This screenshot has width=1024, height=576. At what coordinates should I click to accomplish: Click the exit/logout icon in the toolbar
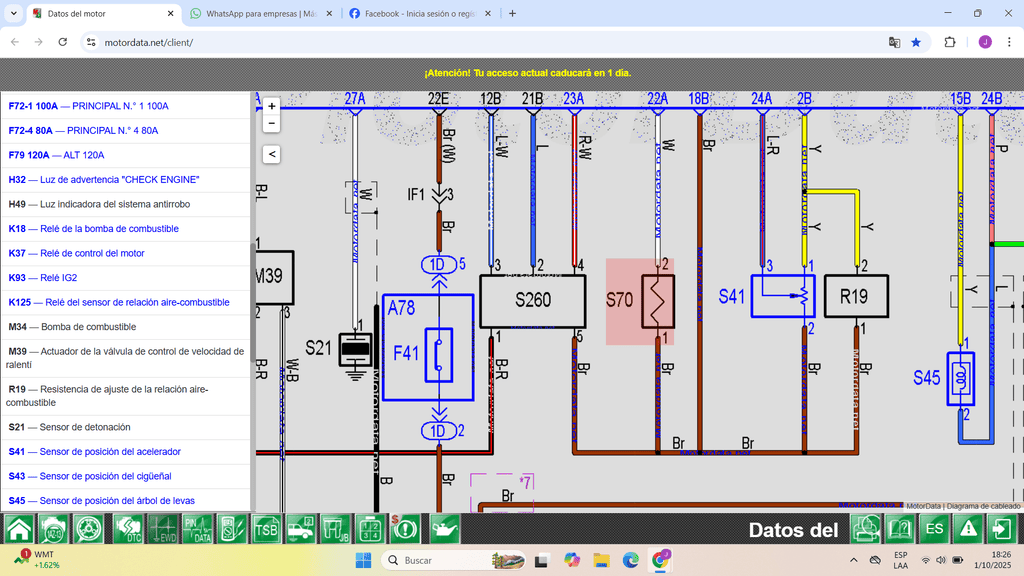coord(1001,529)
